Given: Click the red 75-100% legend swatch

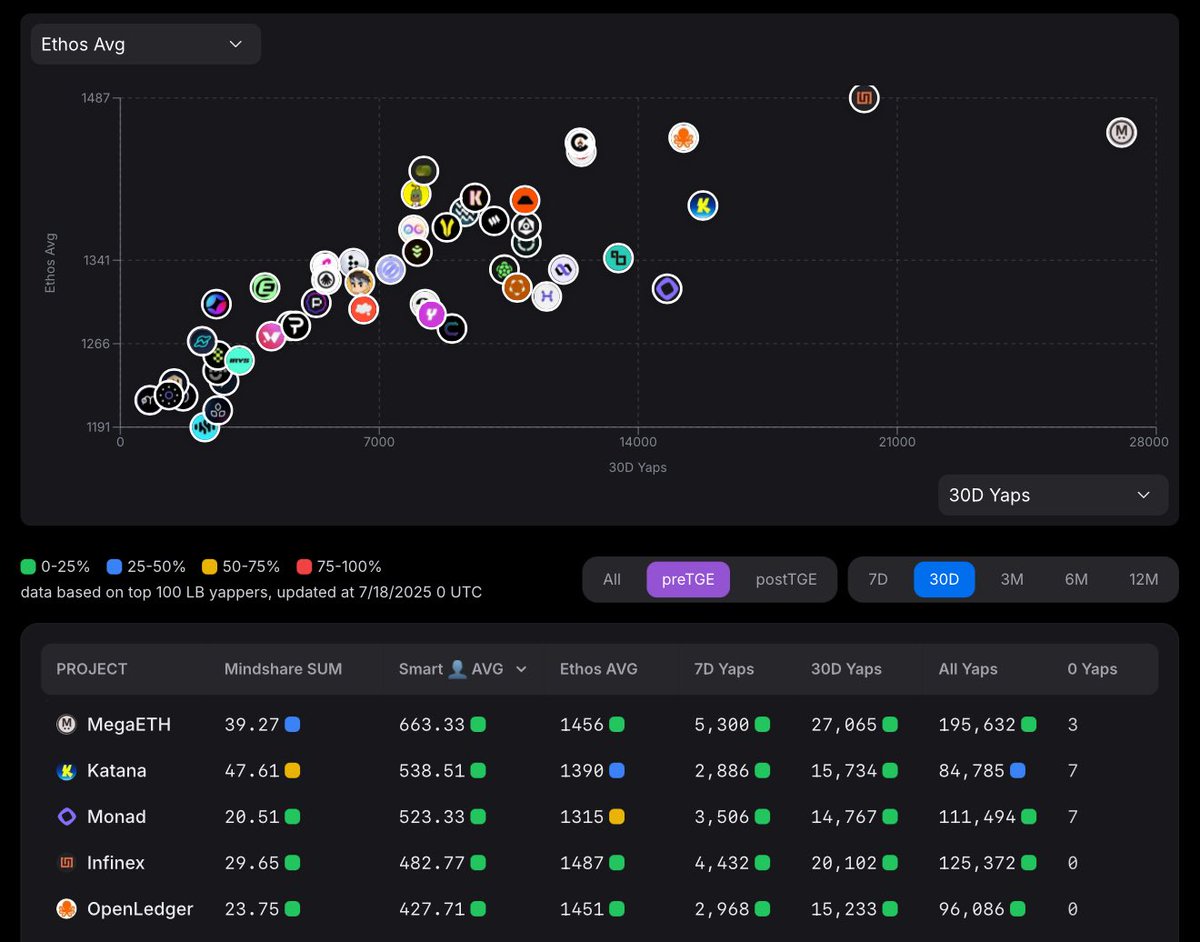Looking at the screenshot, I should [x=304, y=567].
